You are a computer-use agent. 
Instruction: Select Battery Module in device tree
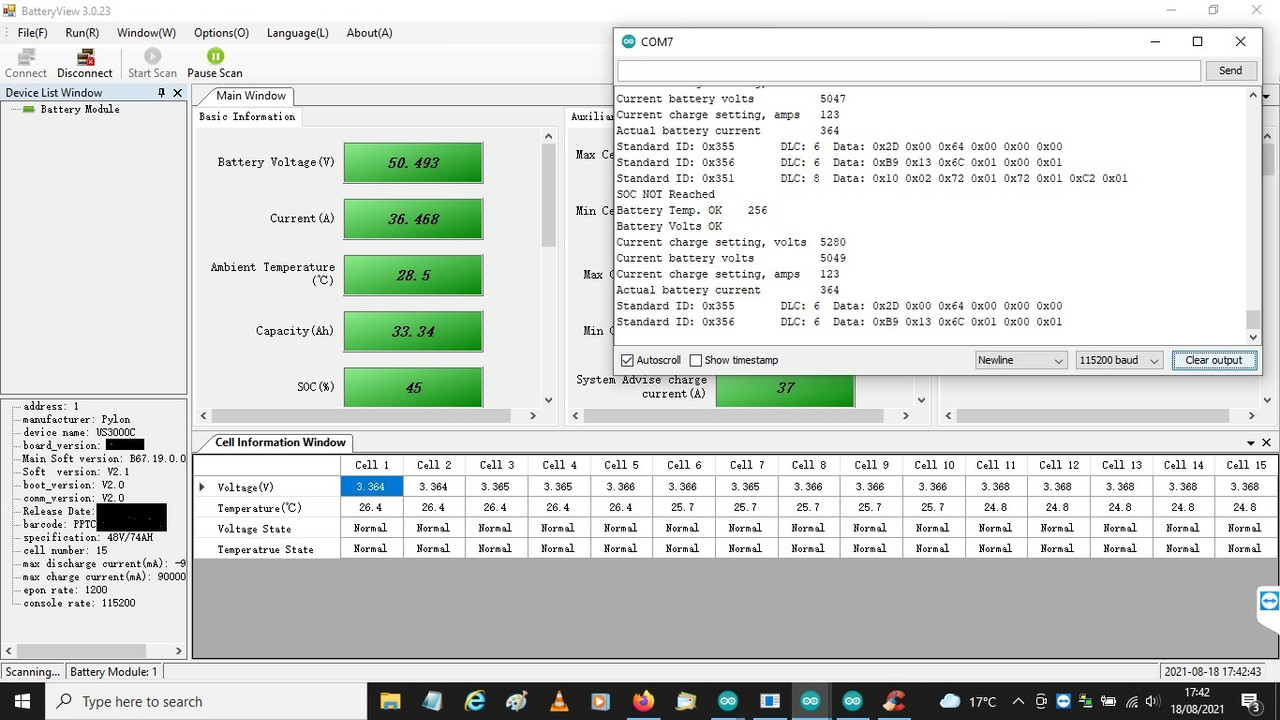pyautogui.click(x=80, y=109)
